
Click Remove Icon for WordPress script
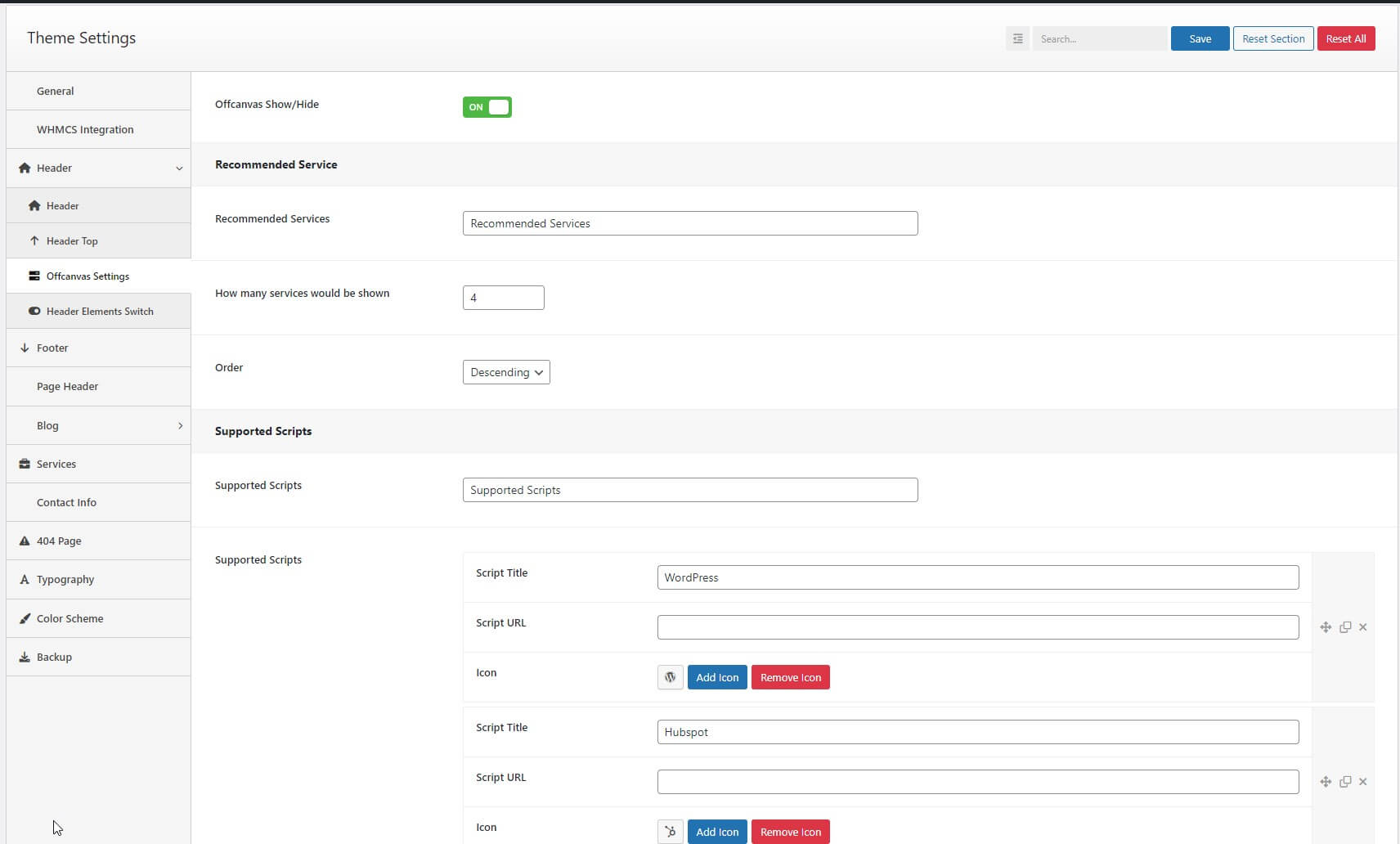click(x=791, y=677)
